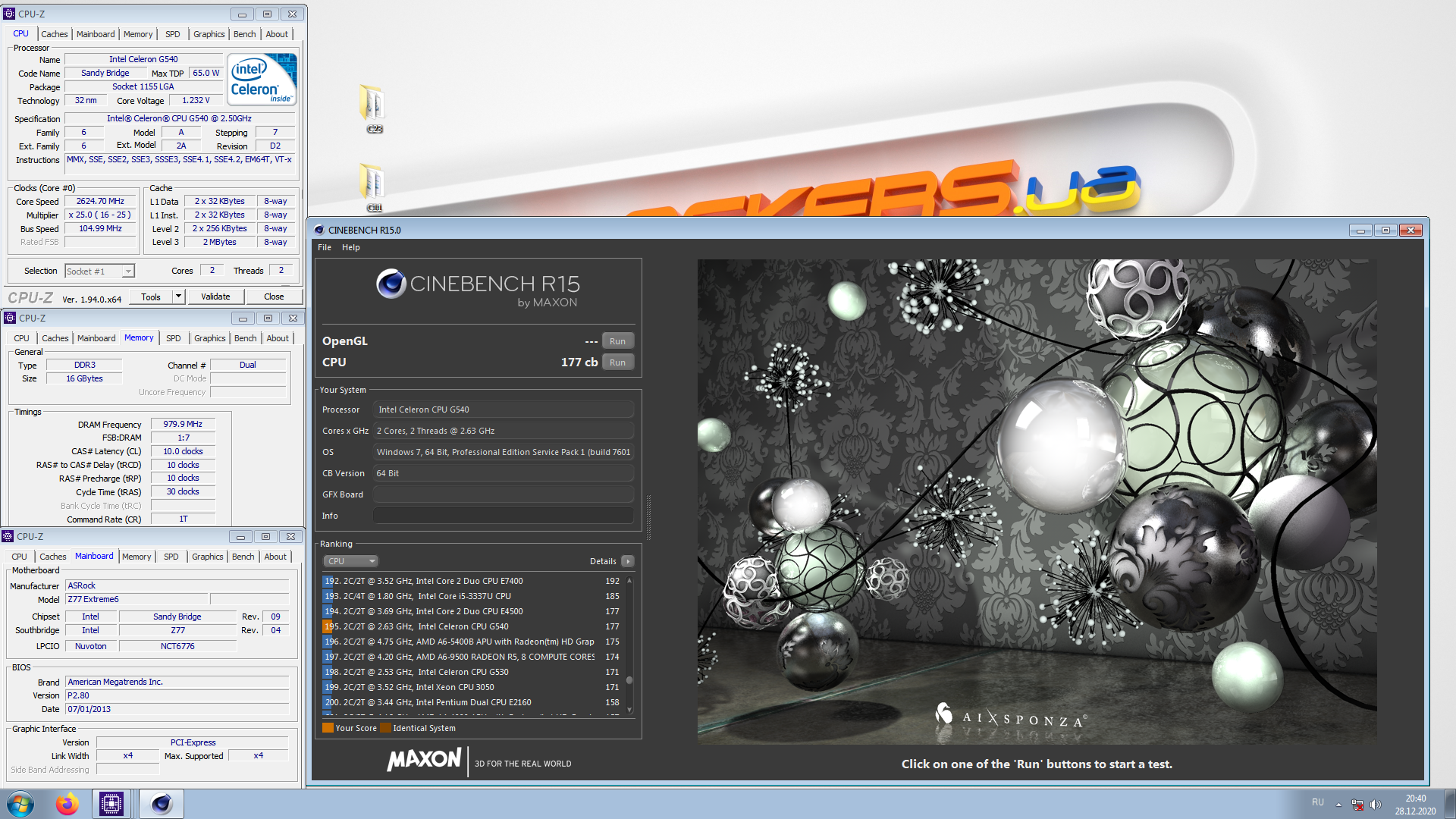Open the CPU ranking filter dropdown
The width and height of the screenshot is (1456, 819).
point(351,561)
